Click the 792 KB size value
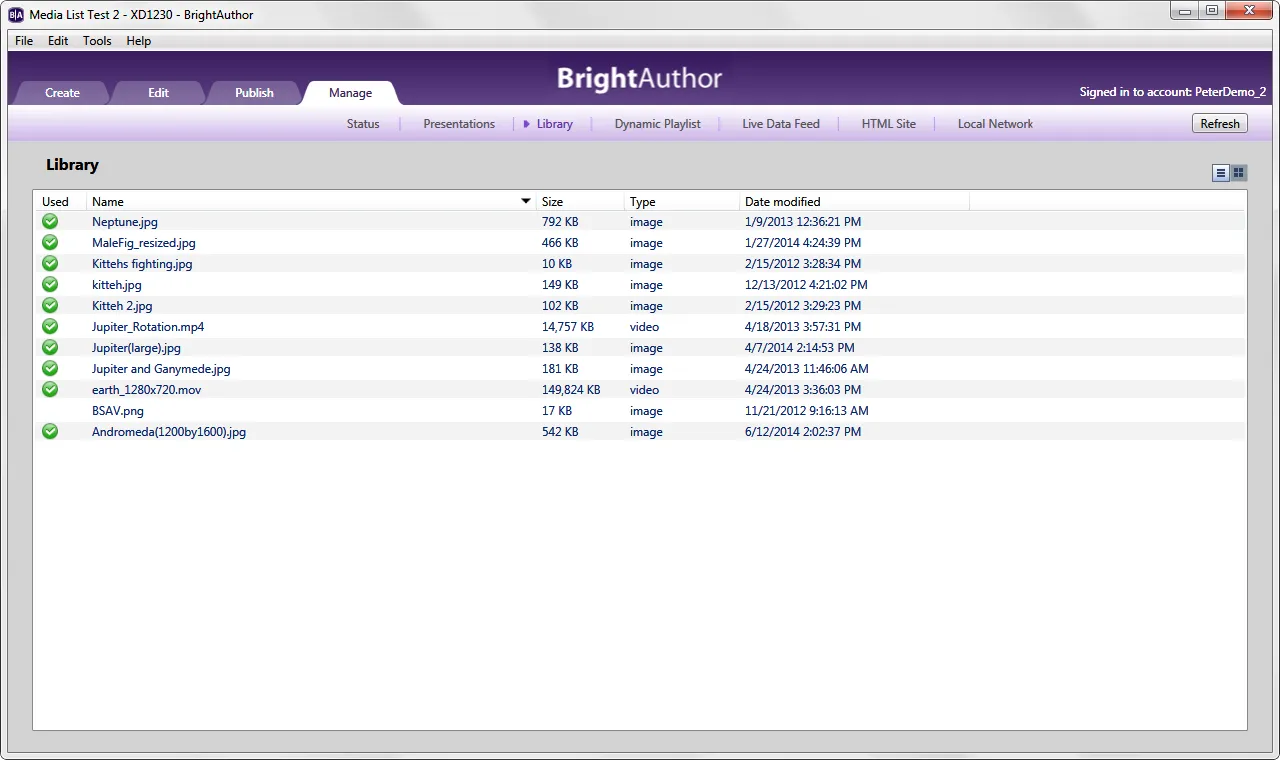This screenshot has width=1280, height=760. [560, 222]
